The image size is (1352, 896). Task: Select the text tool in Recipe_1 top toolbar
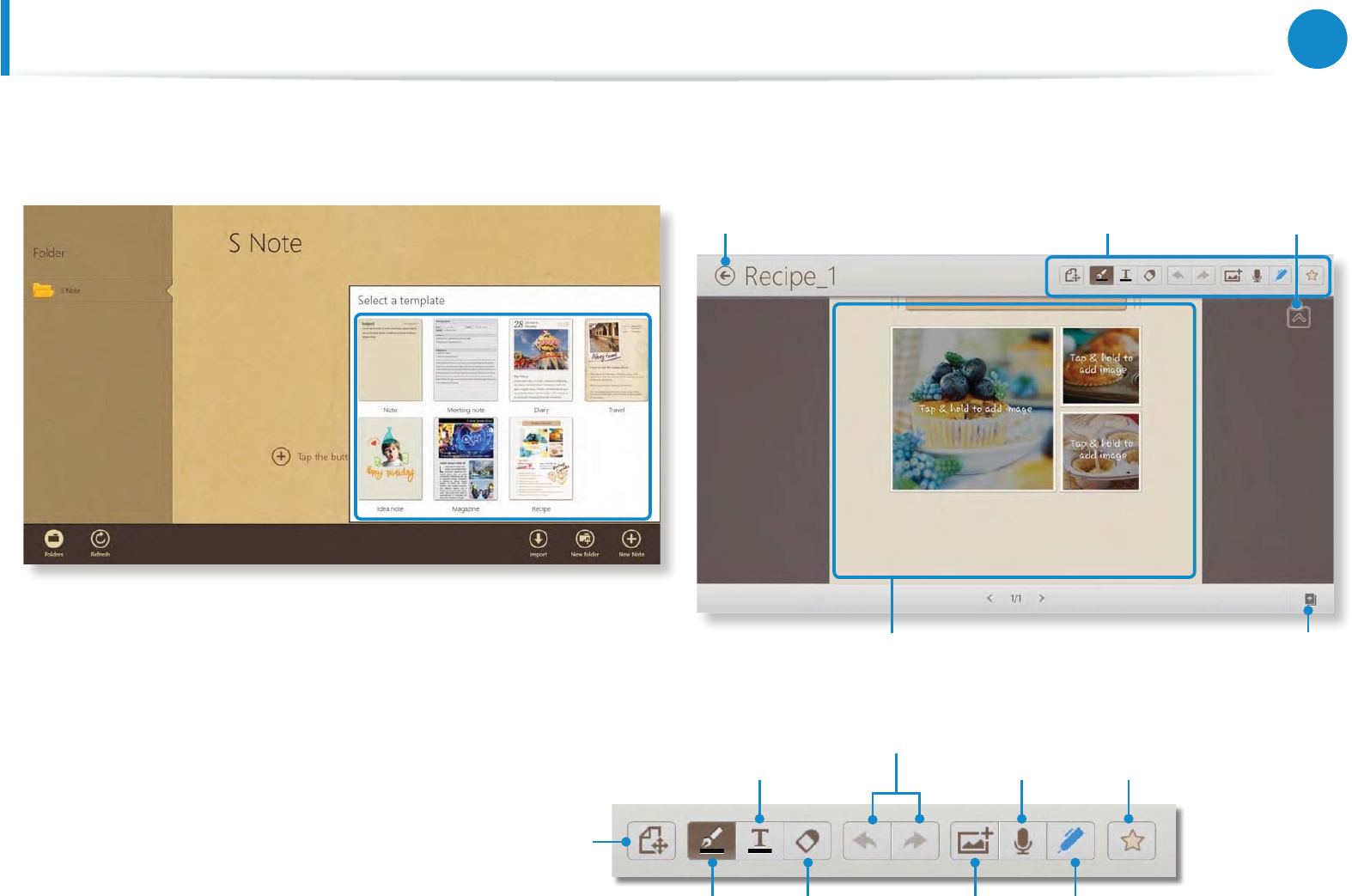pos(1125,276)
